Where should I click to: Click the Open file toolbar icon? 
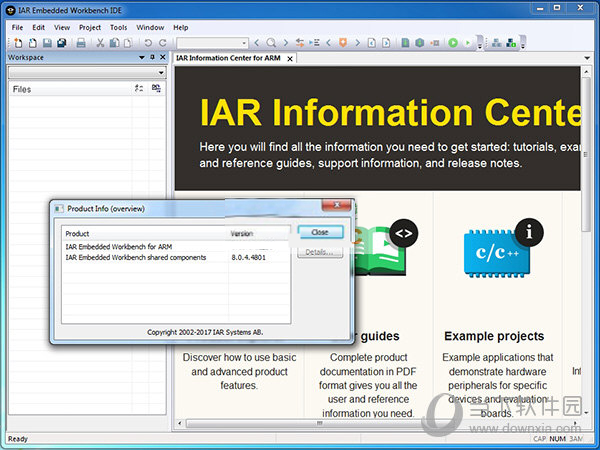coord(33,43)
